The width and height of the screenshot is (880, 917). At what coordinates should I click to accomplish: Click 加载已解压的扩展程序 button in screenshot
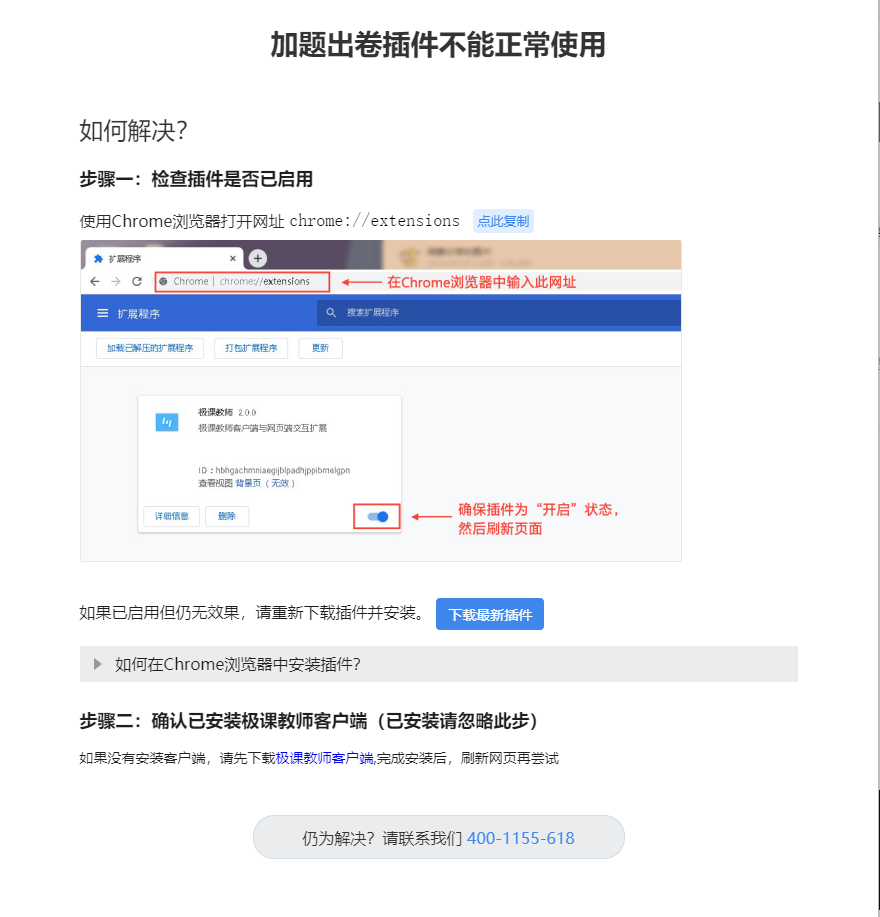coord(150,348)
